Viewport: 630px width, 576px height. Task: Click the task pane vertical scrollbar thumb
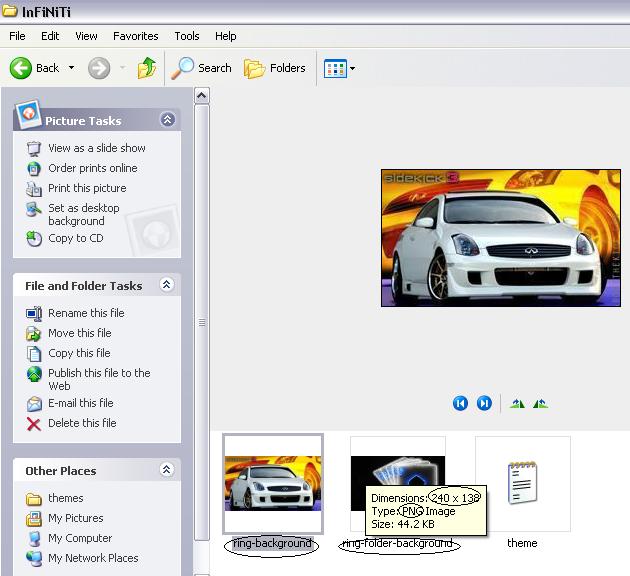pyautogui.click(x=202, y=323)
